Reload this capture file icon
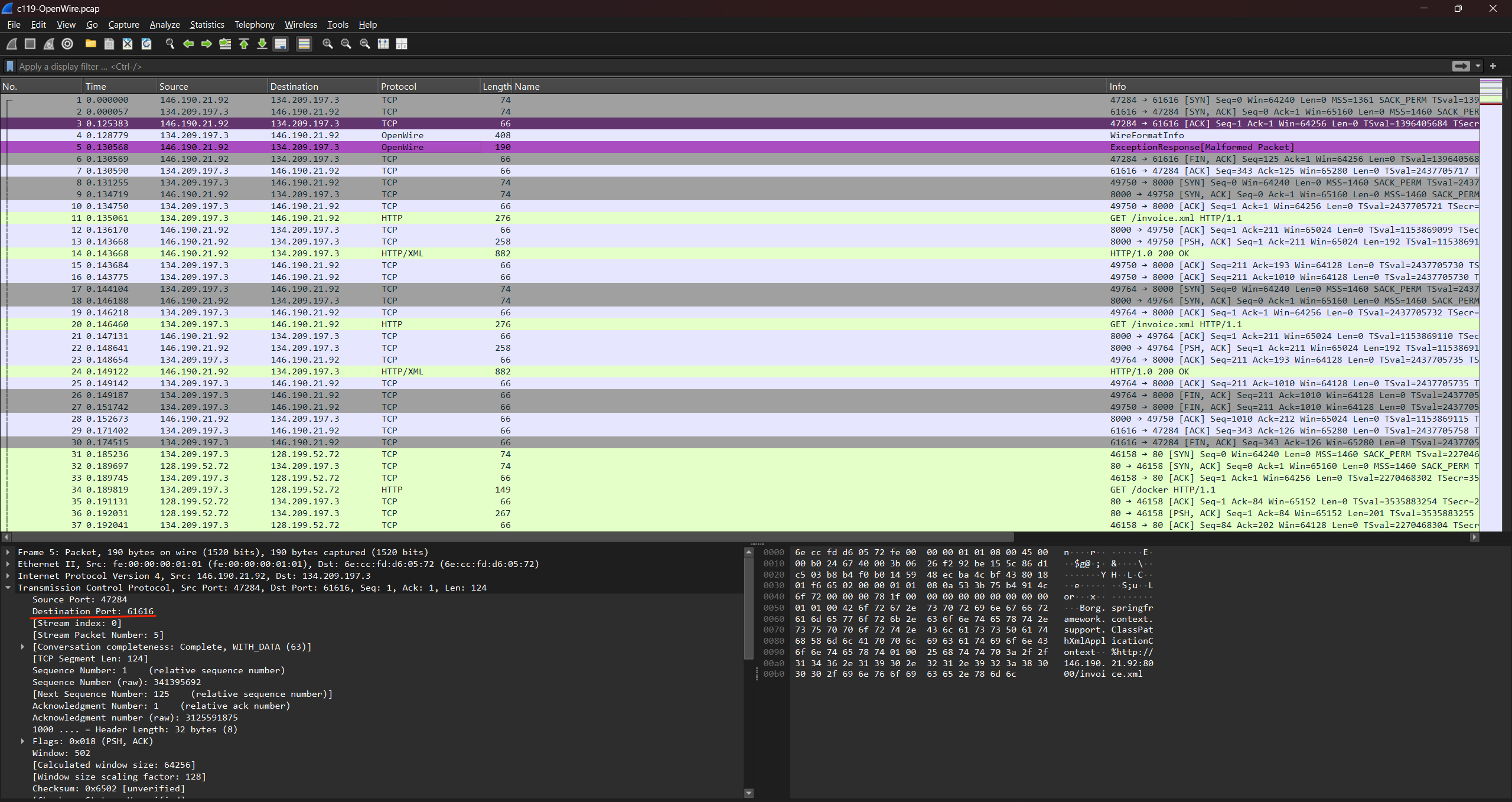This screenshot has width=1512, height=802. [x=146, y=44]
